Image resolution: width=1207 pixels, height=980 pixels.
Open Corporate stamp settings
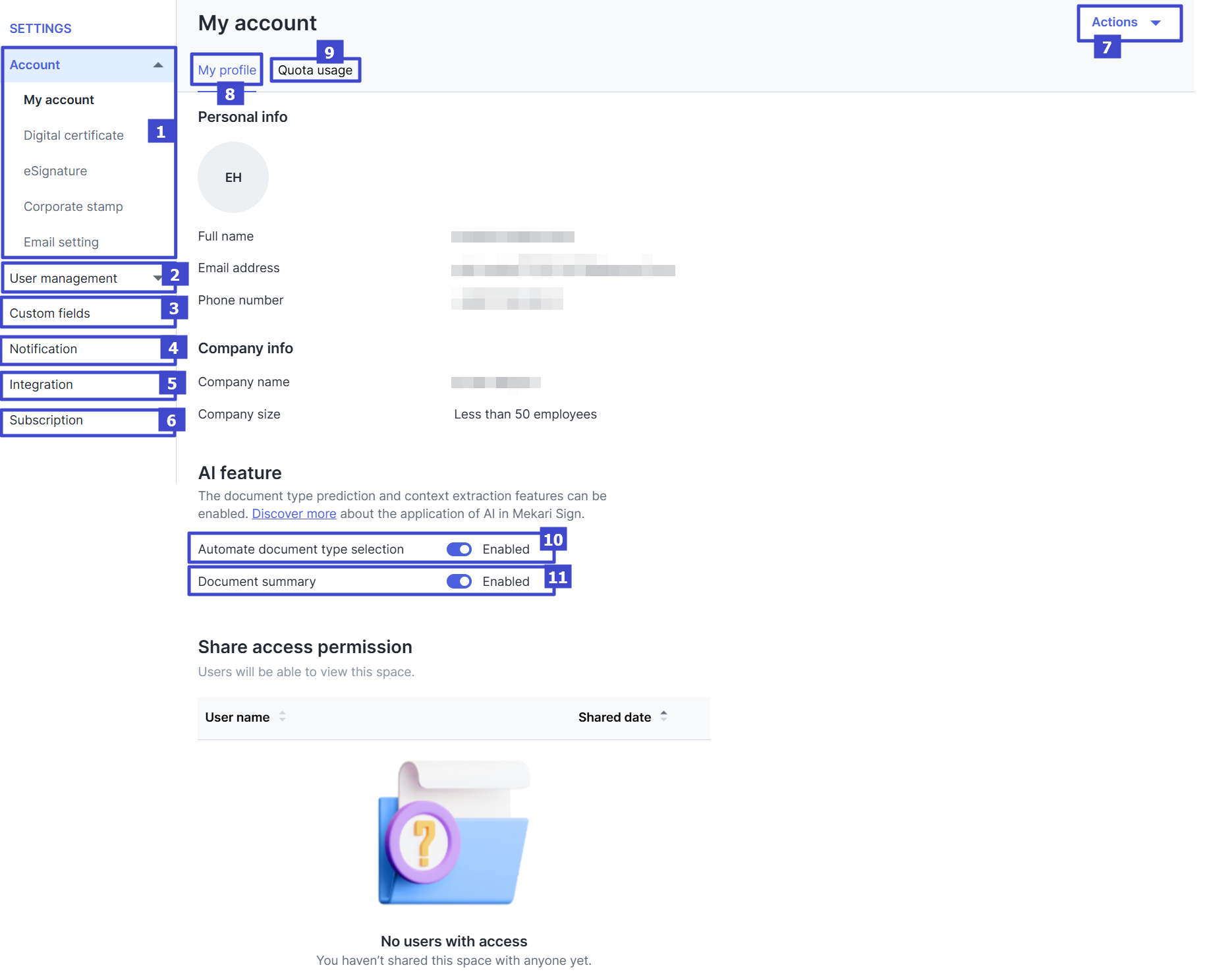pos(73,206)
